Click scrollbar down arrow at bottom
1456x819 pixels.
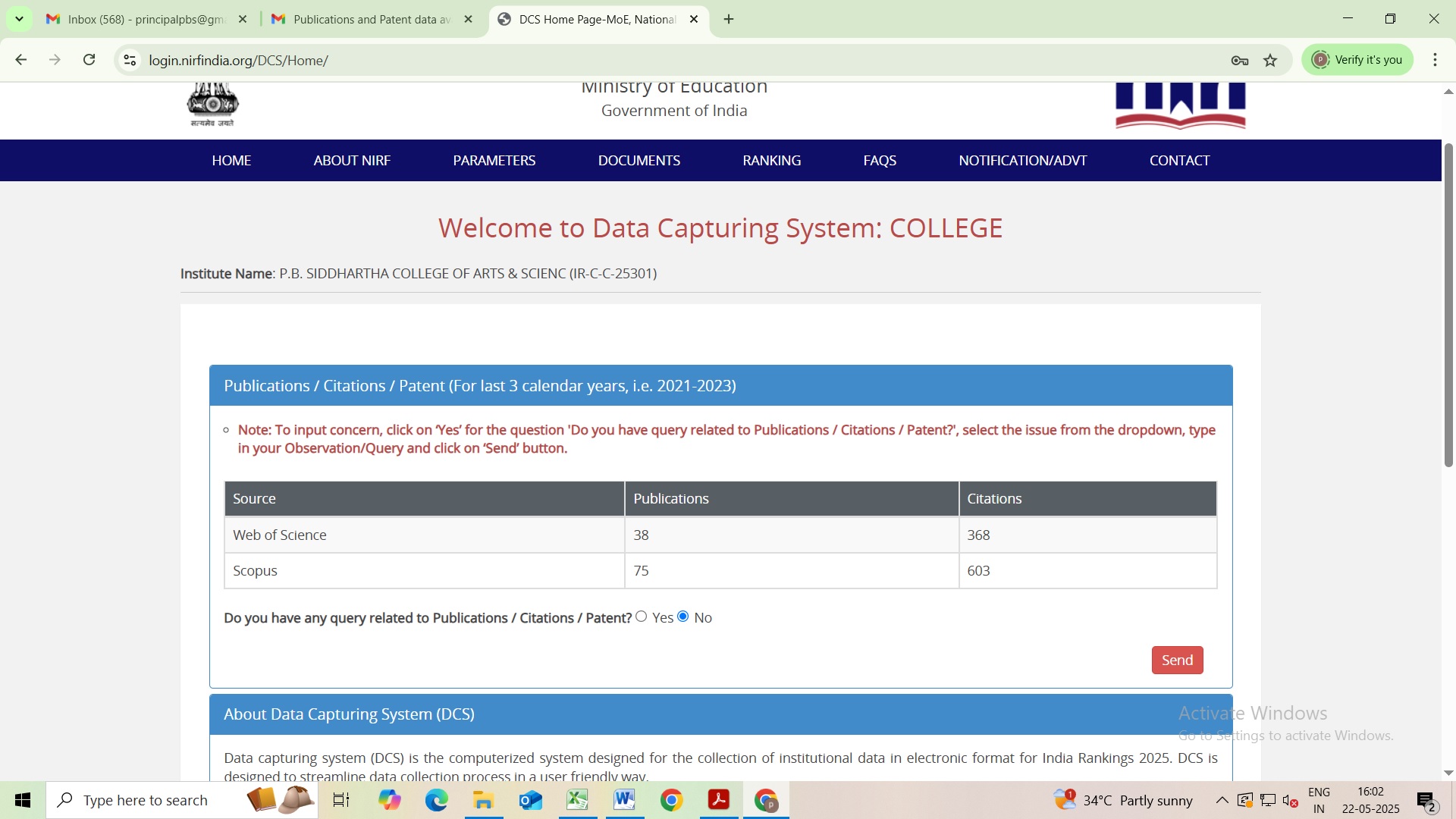1448,773
